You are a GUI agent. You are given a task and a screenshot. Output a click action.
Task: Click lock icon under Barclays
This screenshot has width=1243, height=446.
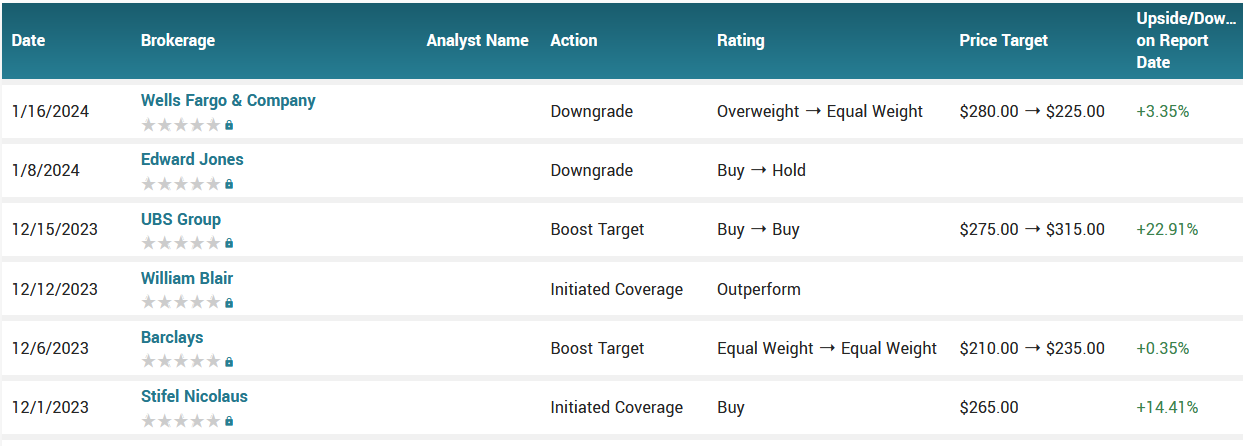pos(229,361)
